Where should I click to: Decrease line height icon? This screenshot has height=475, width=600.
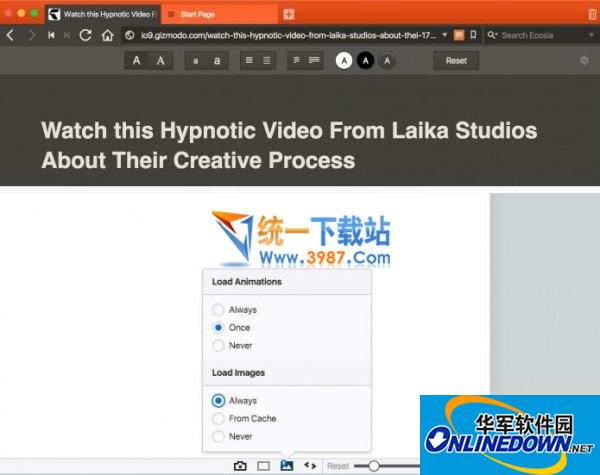tap(249, 60)
